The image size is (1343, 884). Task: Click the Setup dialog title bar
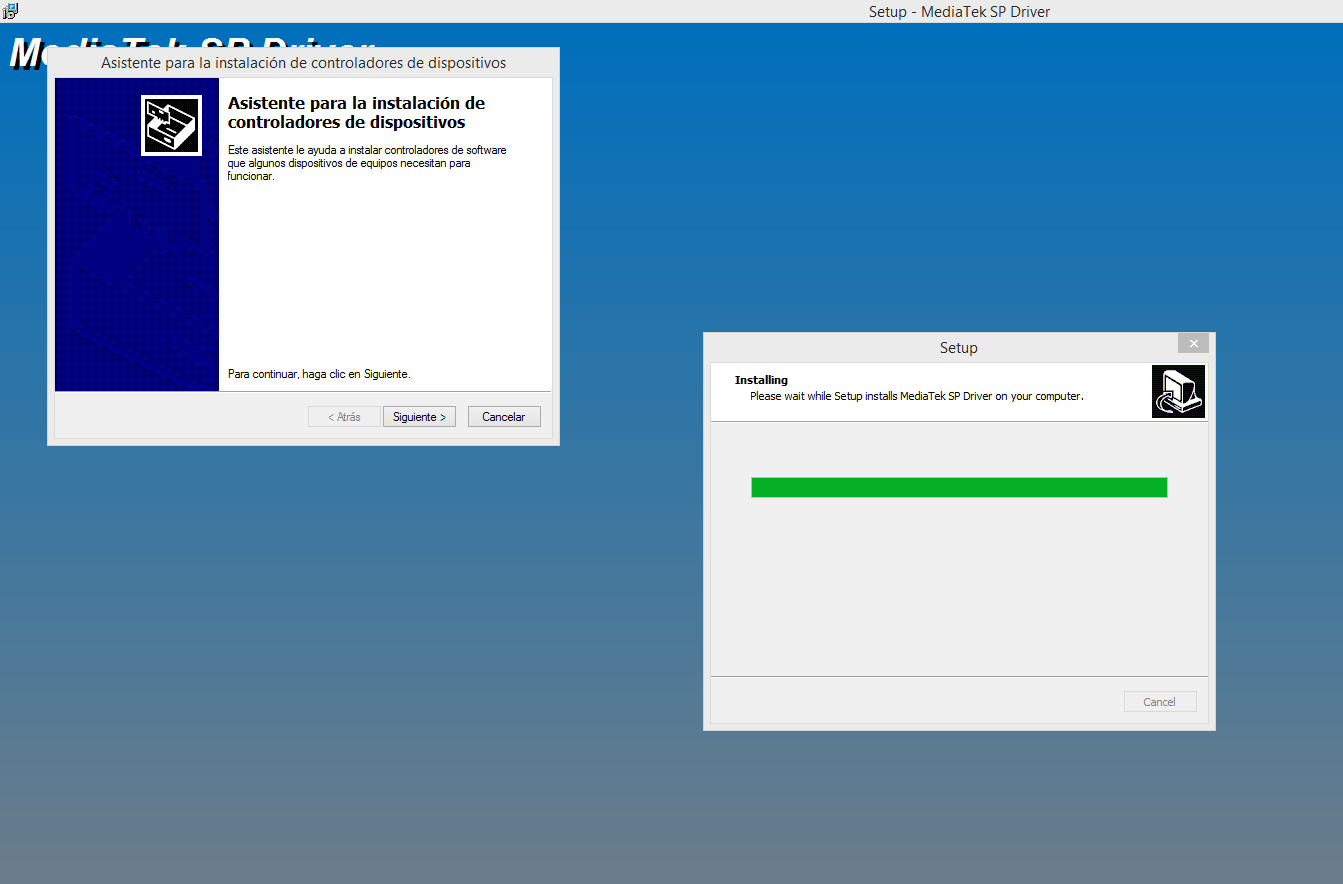958,347
